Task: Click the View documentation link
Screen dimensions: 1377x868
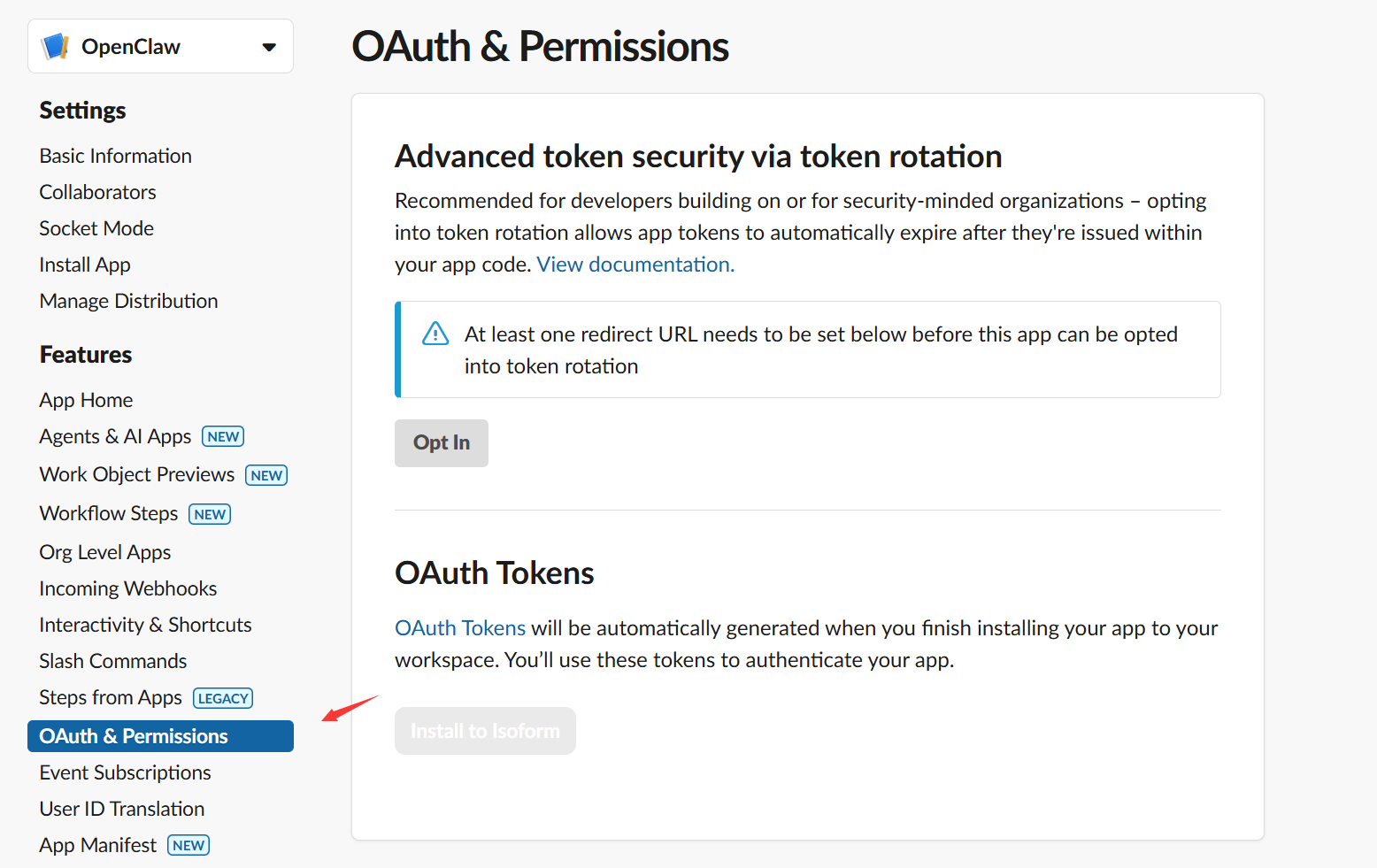Action: click(635, 265)
